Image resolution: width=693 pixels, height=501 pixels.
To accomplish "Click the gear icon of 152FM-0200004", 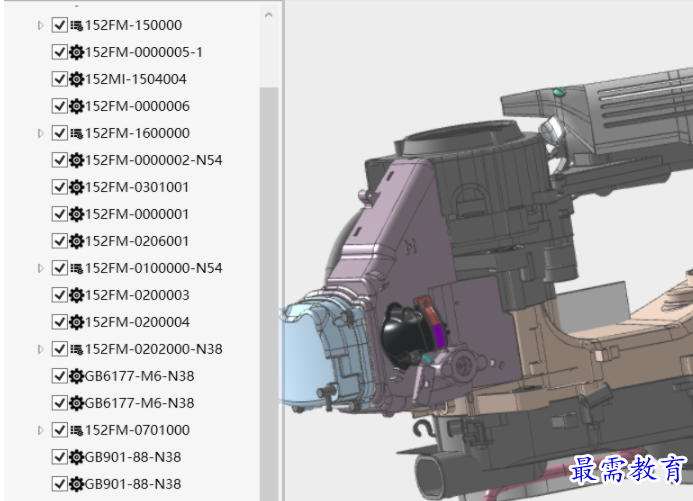I will click(x=76, y=322).
